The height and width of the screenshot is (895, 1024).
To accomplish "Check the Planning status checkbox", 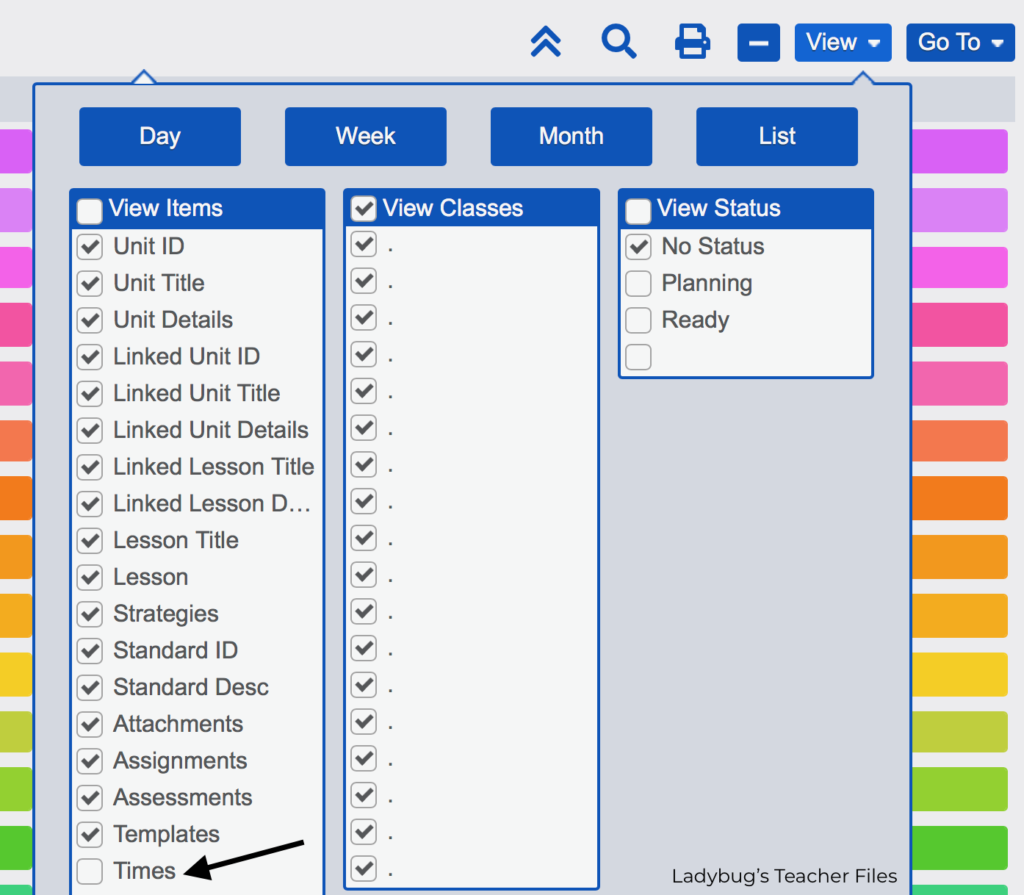I will pos(638,284).
